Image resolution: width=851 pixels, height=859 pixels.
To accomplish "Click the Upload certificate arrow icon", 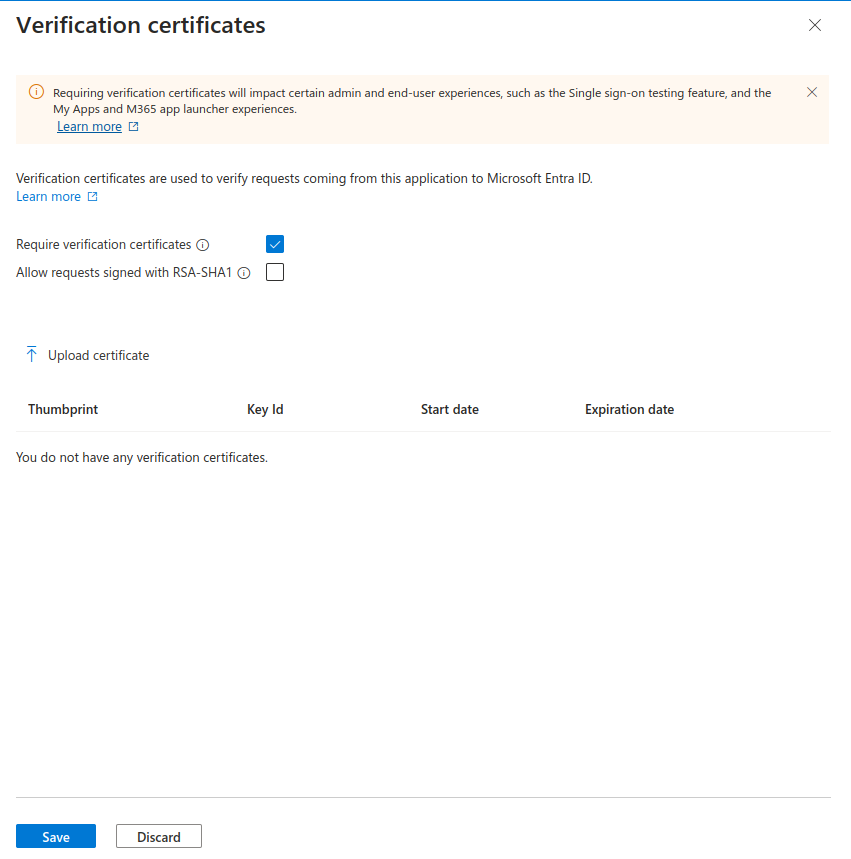I will click(x=31, y=354).
